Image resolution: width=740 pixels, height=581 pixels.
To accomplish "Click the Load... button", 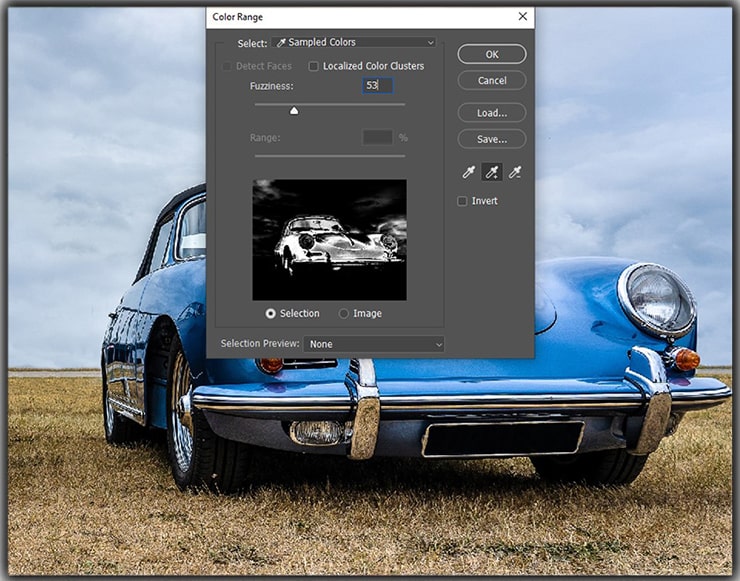I will click(491, 113).
